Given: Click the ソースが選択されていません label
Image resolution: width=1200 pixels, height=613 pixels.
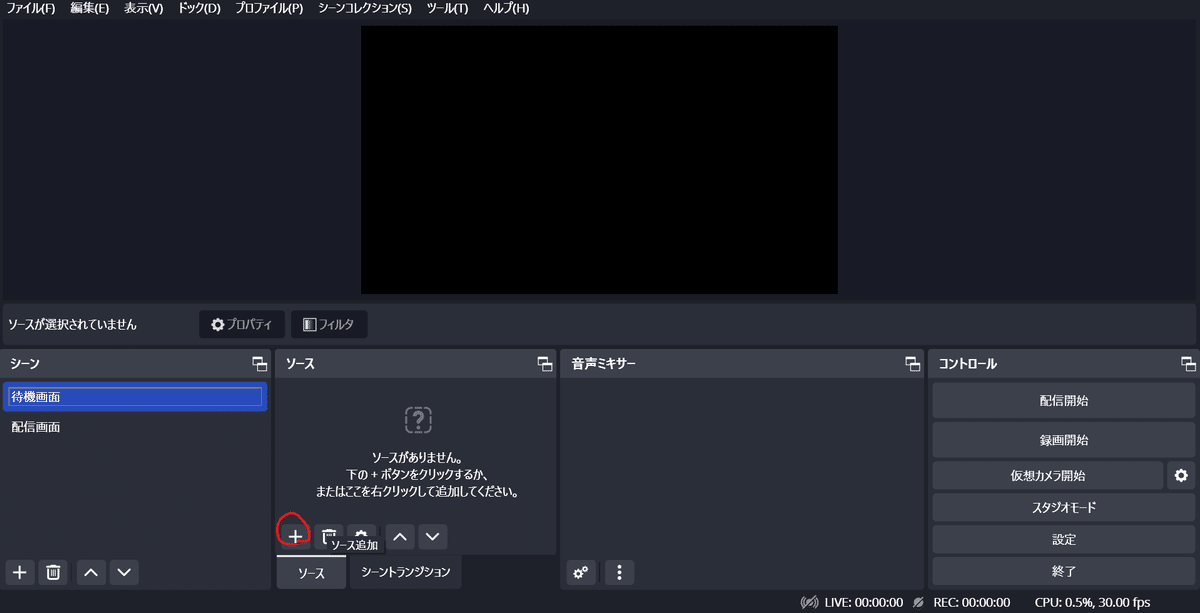Looking at the screenshot, I should tap(72, 325).
